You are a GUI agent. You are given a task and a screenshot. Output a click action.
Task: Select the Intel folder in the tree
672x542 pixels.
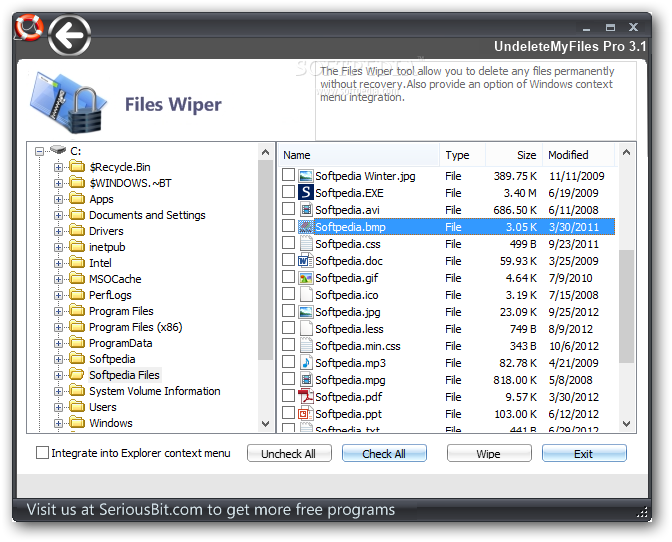click(100, 263)
